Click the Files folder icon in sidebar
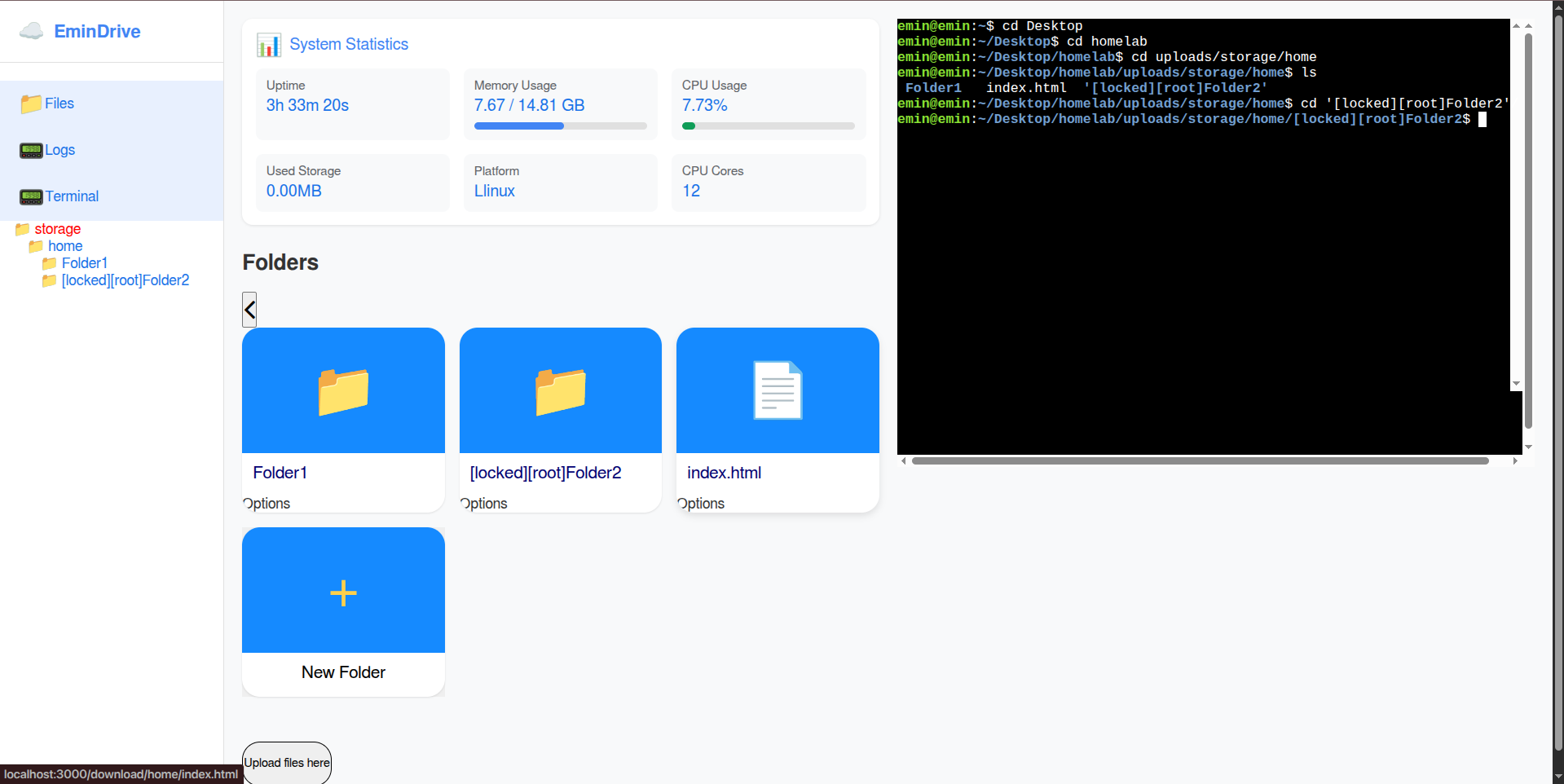This screenshot has width=1564, height=784. 31,104
